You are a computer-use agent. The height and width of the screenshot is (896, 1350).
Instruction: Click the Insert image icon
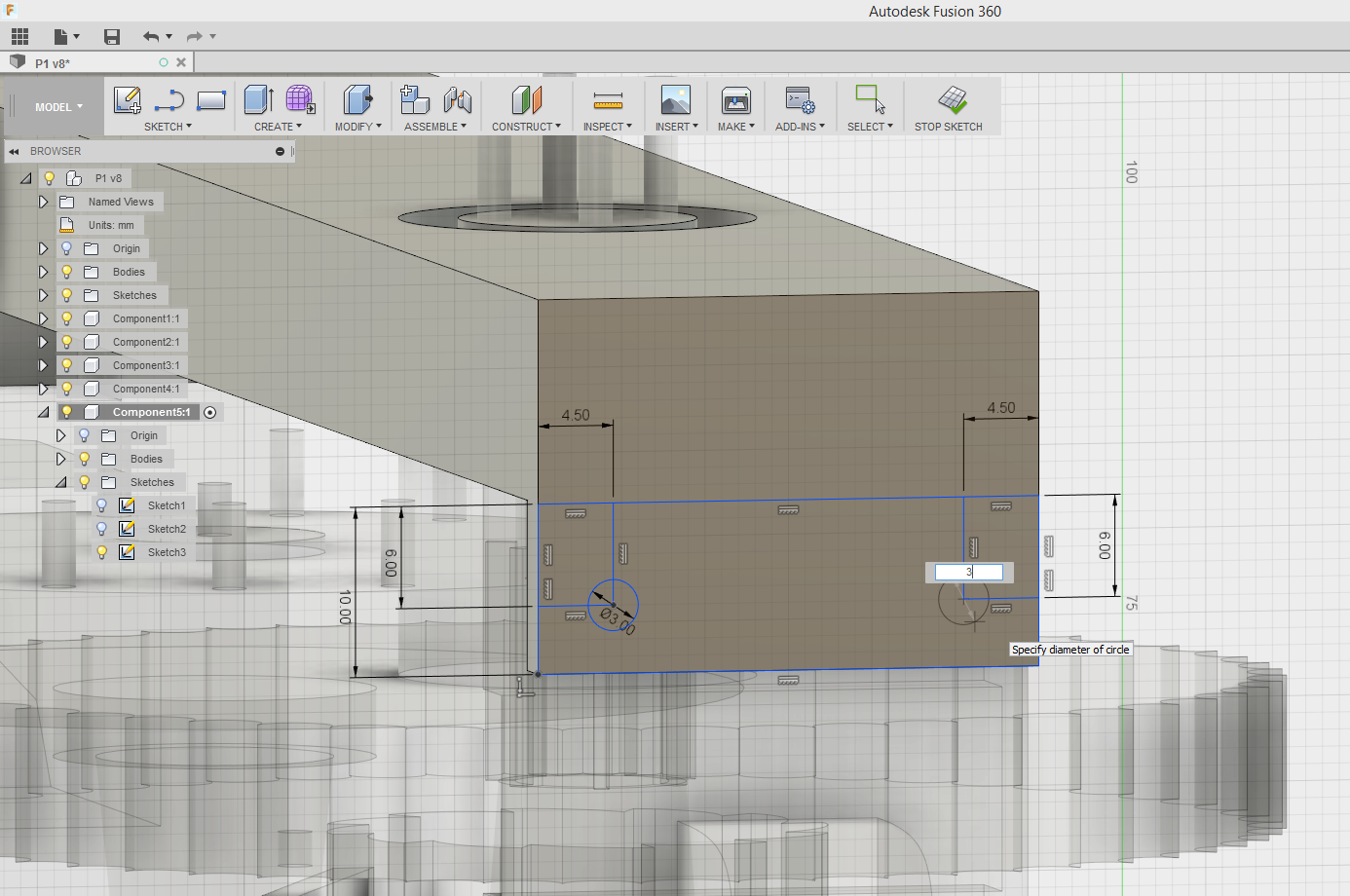tap(676, 99)
